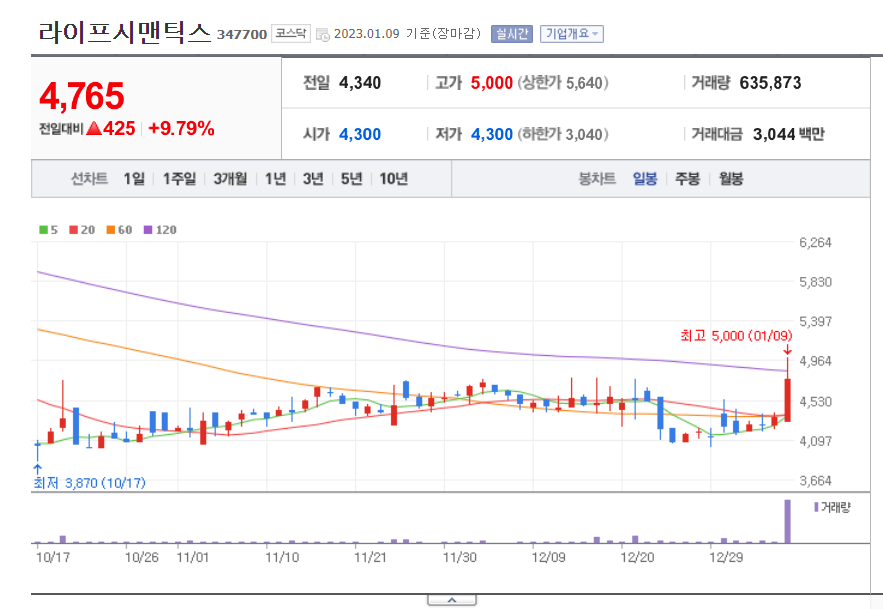Switch to 월봉 monthly candle chart
883x609 pixels.
(731, 179)
